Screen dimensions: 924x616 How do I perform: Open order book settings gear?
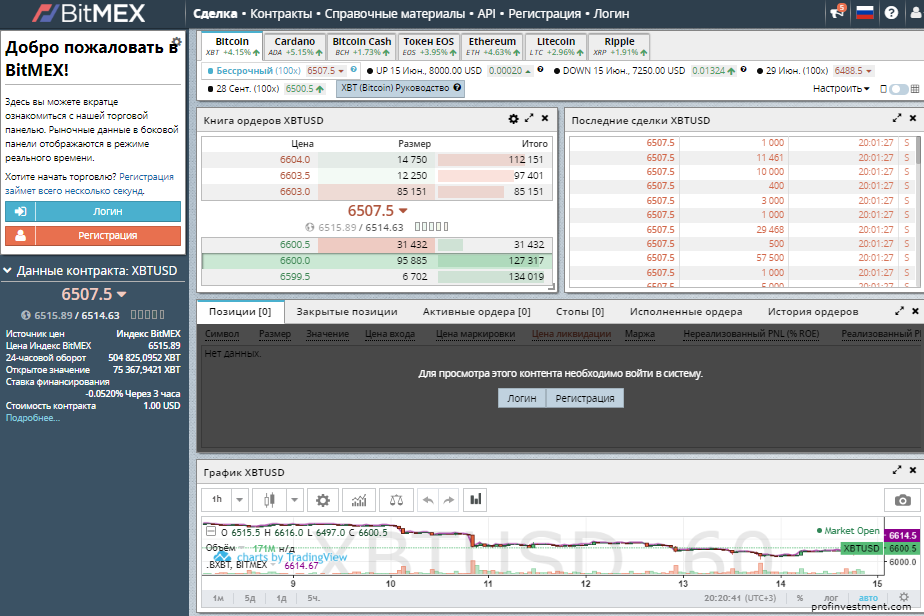[514, 119]
